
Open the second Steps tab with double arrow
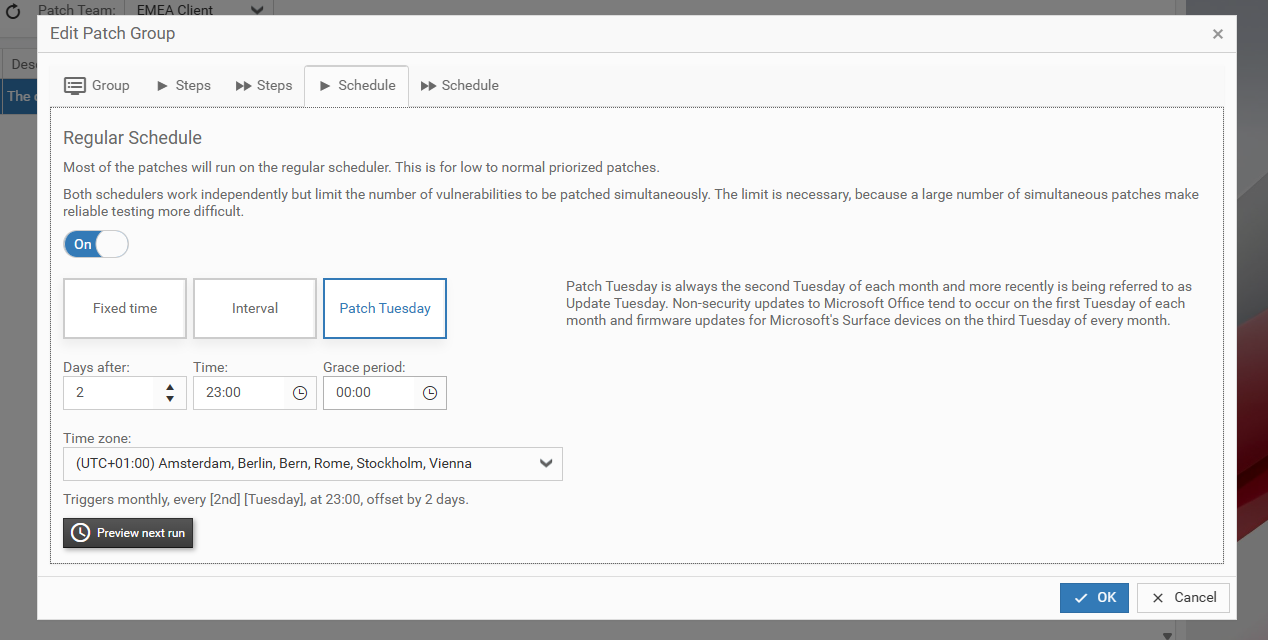click(264, 85)
